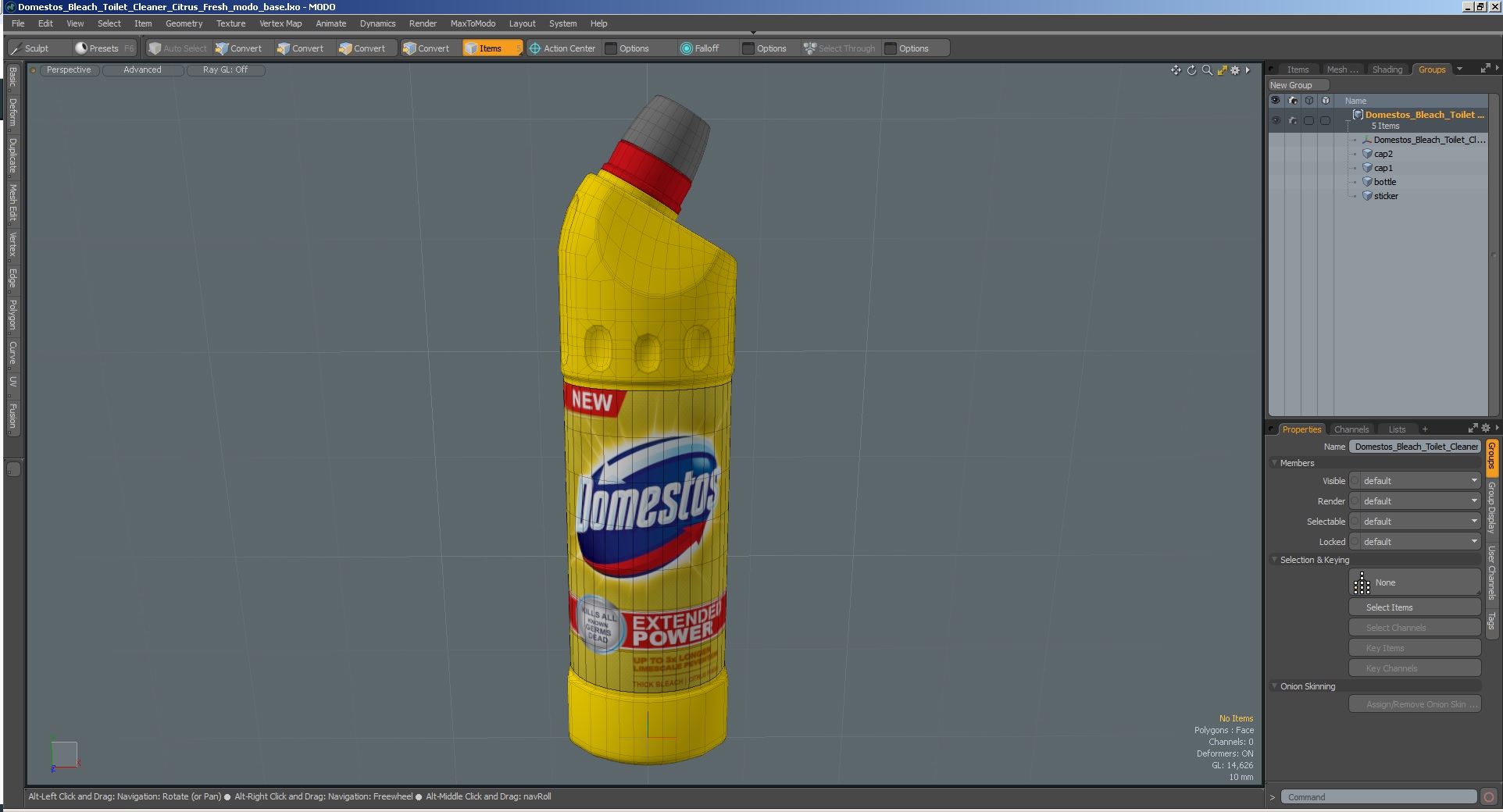Open Properties panel settings gear
The width and height of the screenshot is (1503, 812).
[1486, 428]
